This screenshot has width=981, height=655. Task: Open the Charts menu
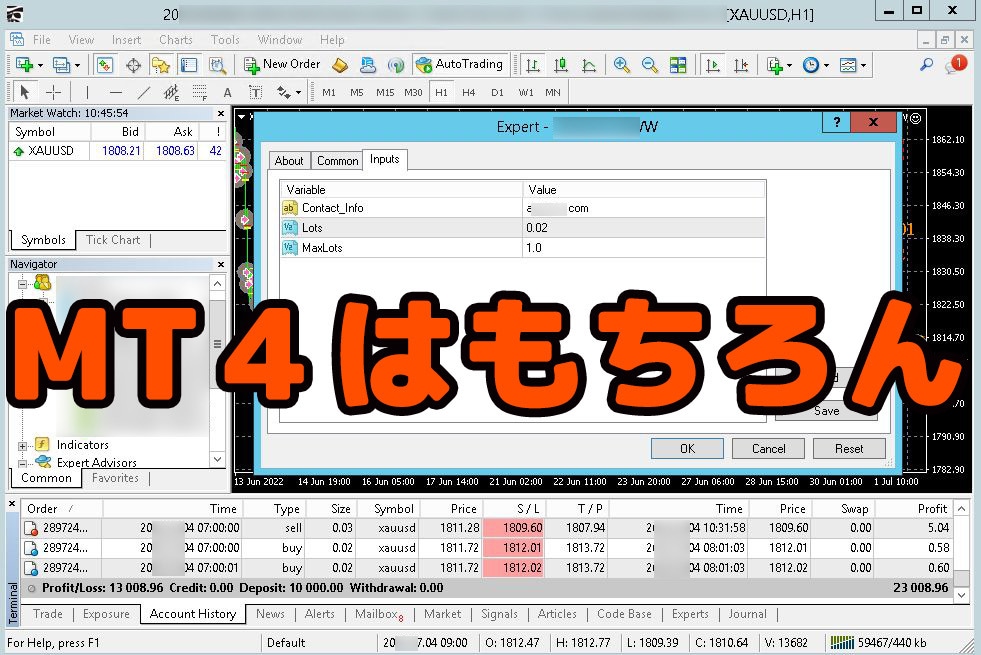pos(176,40)
